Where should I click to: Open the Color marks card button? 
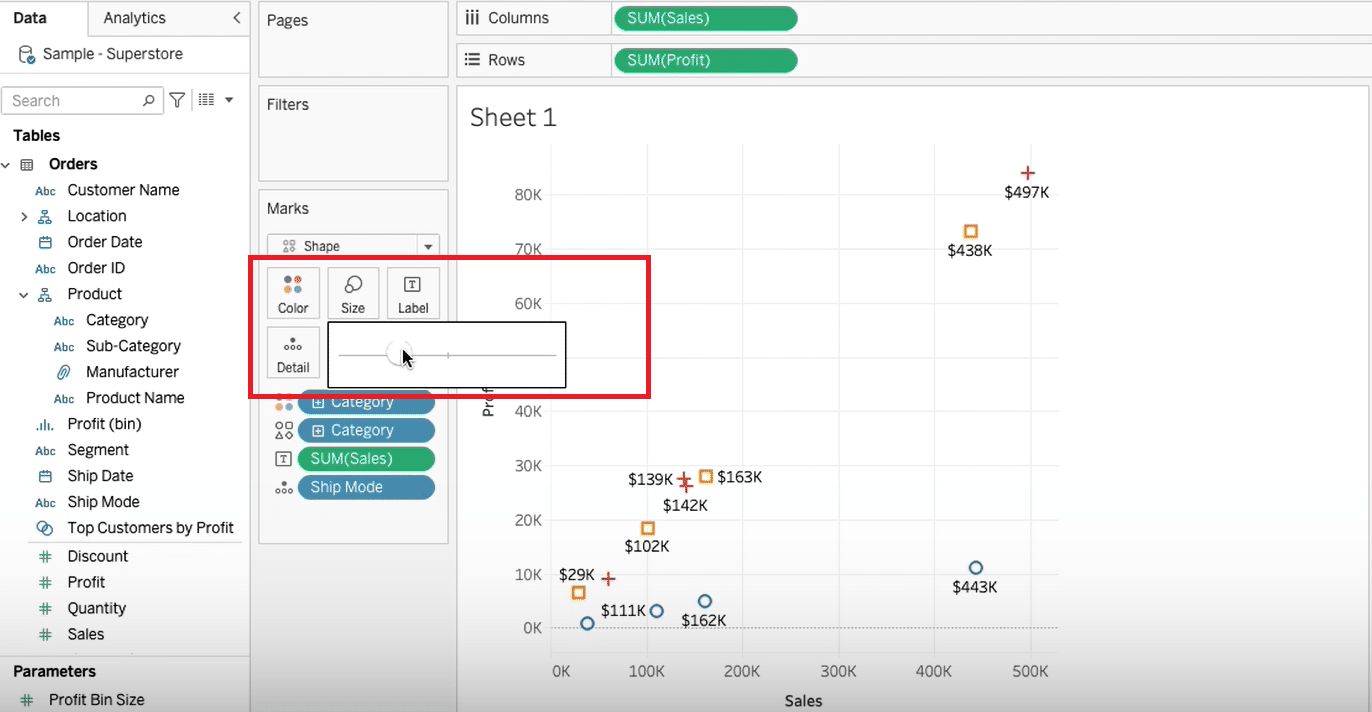coord(293,293)
